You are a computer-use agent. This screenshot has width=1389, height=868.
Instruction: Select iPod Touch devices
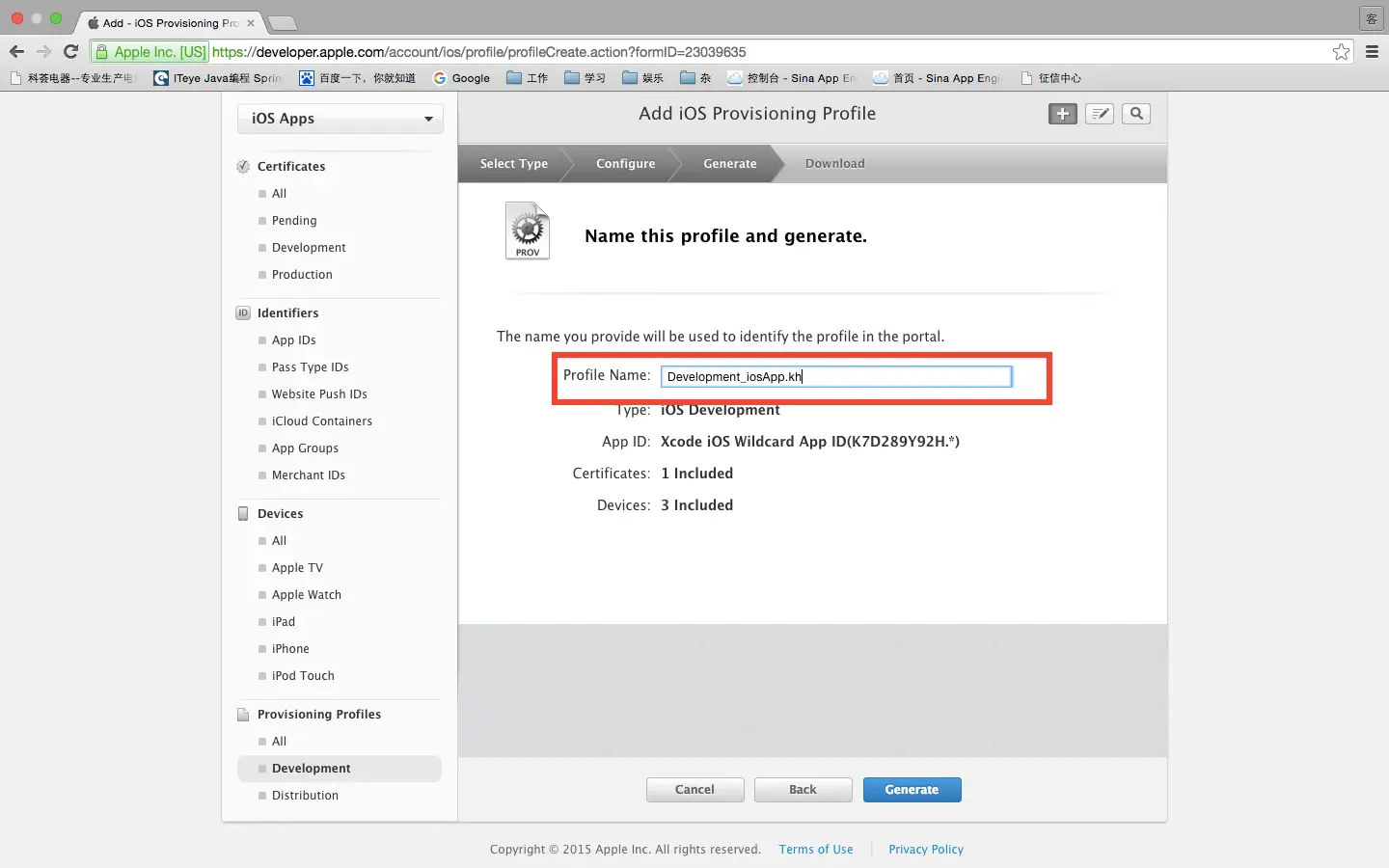tap(303, 676)
